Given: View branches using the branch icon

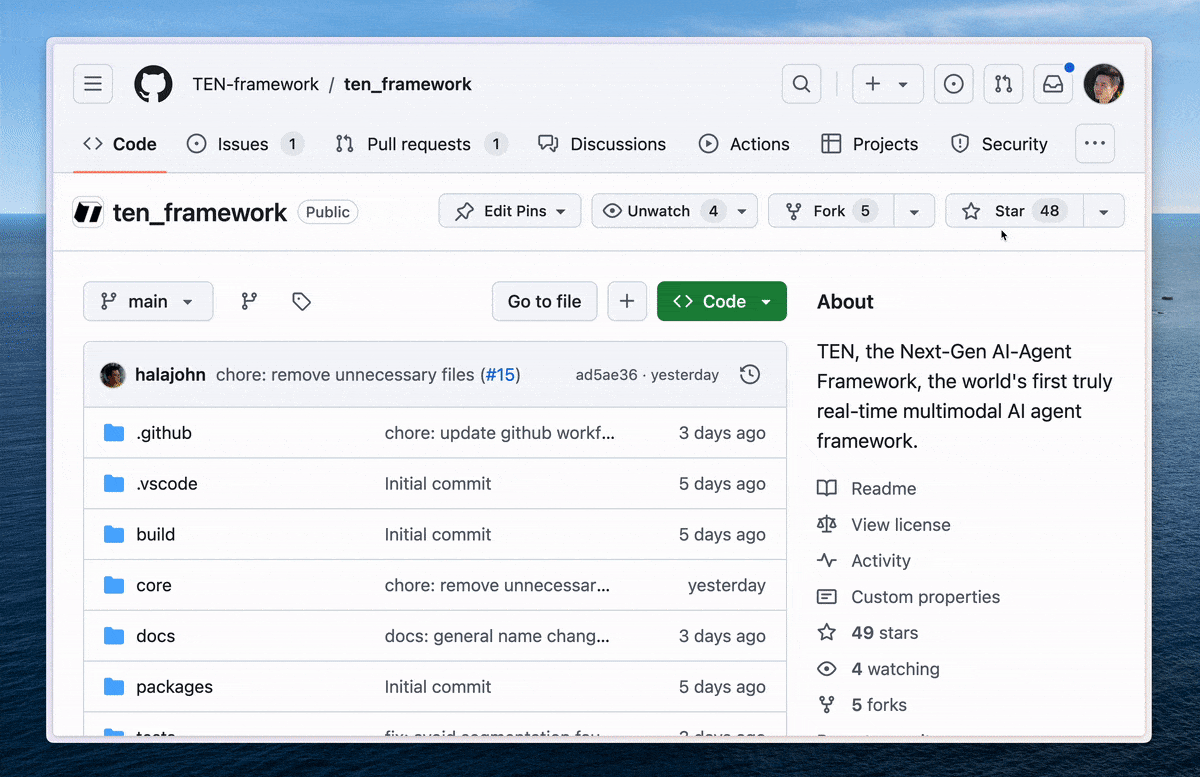Looking at the screenshot, I should coord(249,301).
